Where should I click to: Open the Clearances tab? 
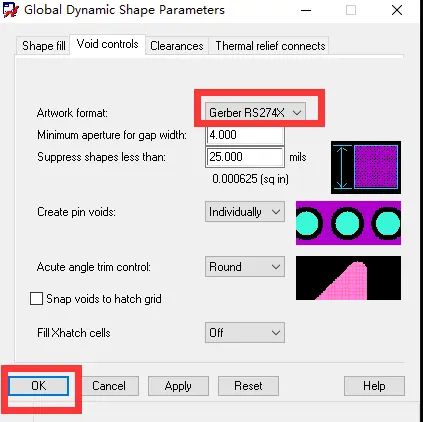pyautogui.click(x=177, y=46)
